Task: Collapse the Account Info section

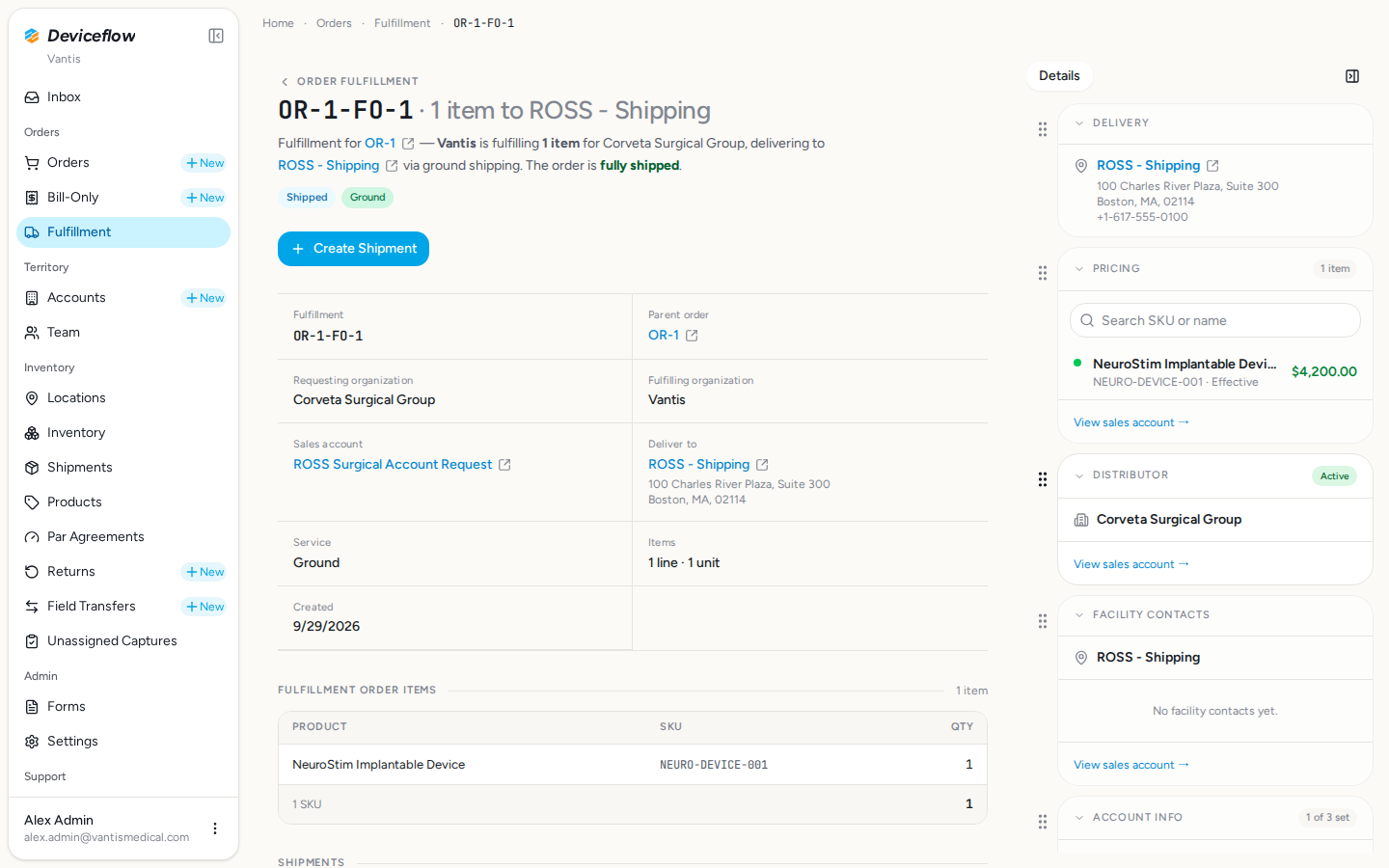Action: click(1079, 818)
